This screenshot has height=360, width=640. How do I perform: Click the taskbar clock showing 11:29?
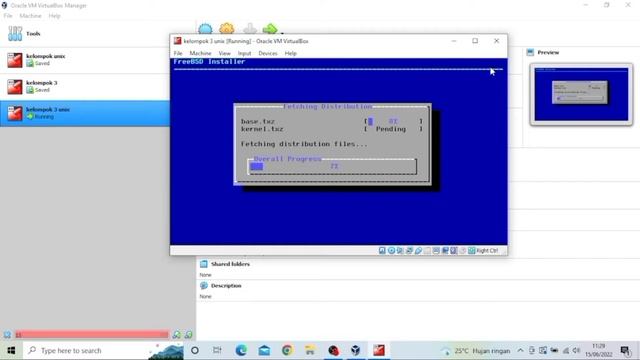point(598,351)
